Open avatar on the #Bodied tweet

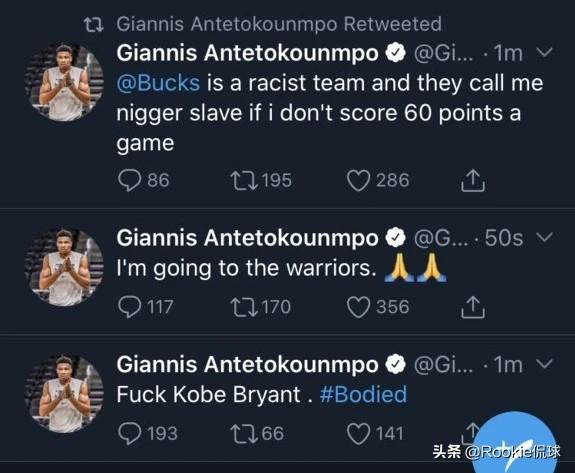[x=64, y=394]
